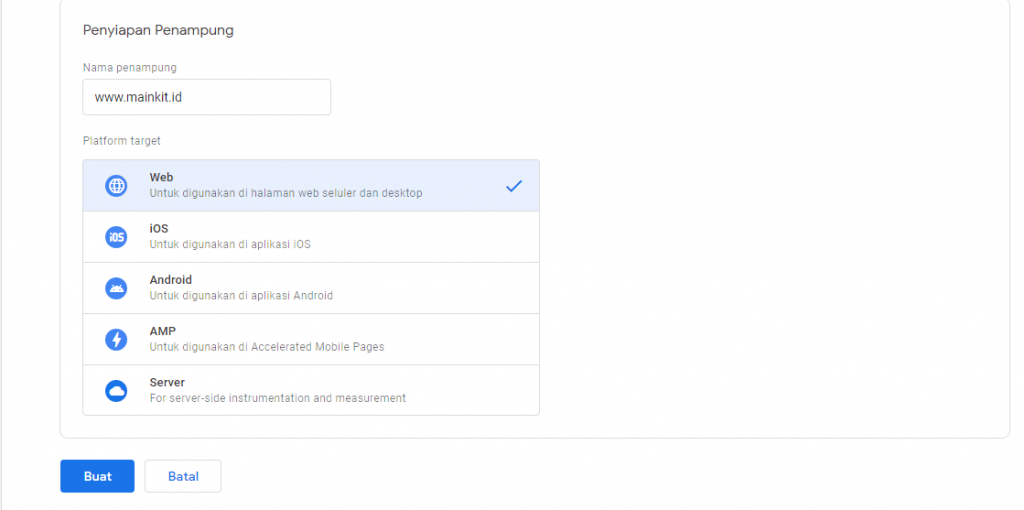Viewport: 1024px width, 510px height.
Task: Click the Web globe icon
Action: click(x=116, y=185)
